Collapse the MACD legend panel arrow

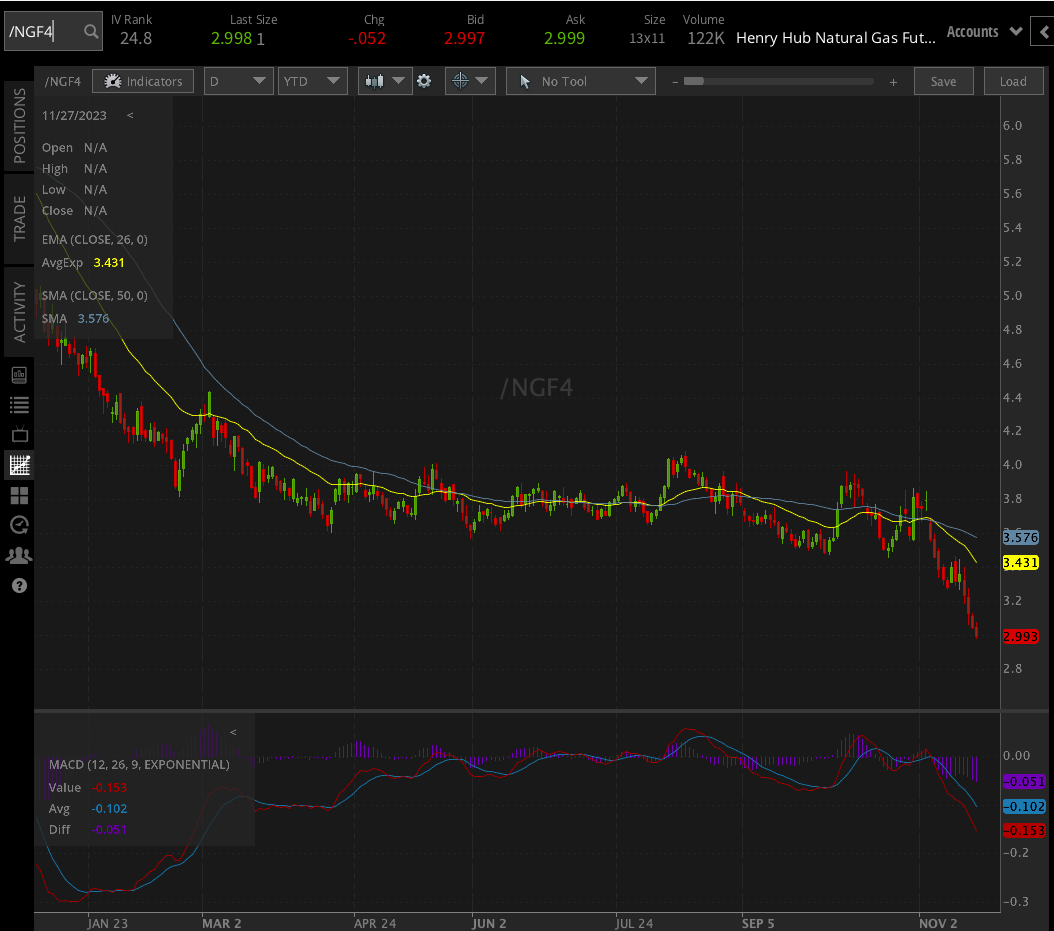point(233,732)
